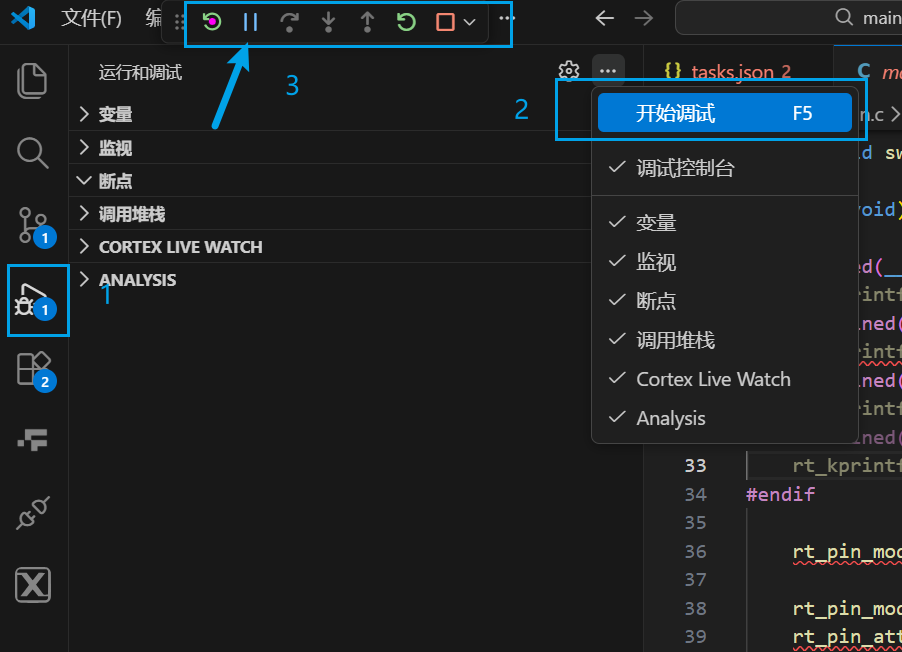Open the 文件(F) menu

91,19
